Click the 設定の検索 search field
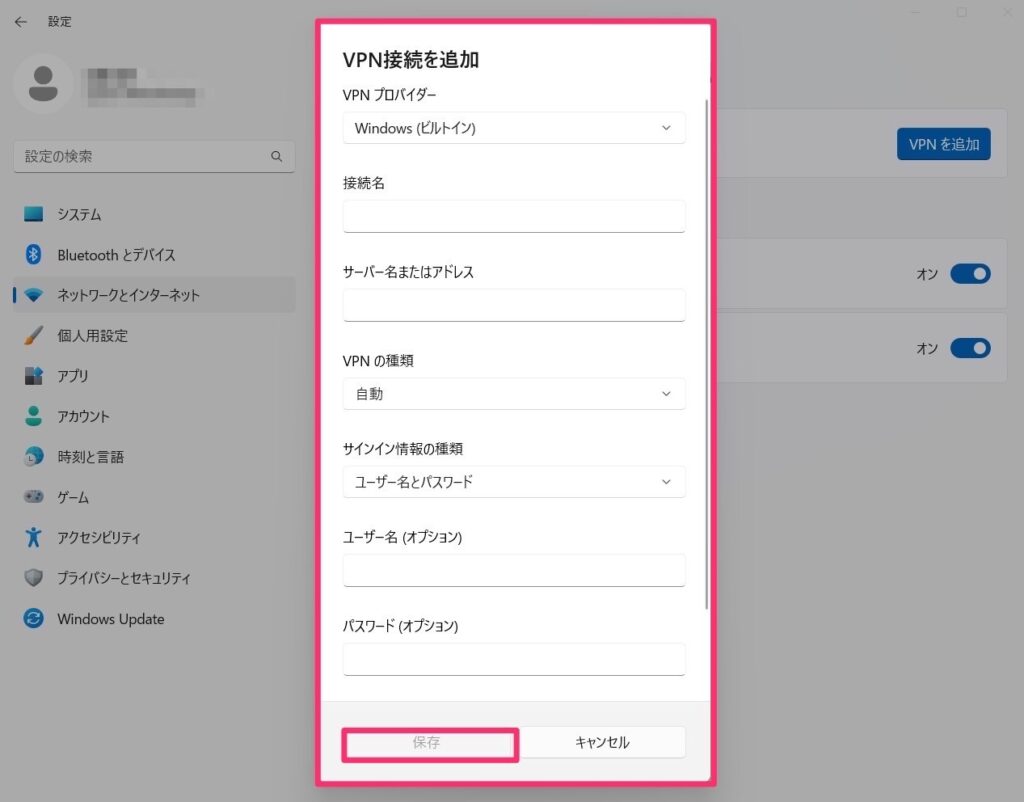Image resolution: width=1024 pixels, height=802 pixels. (150, 156)
